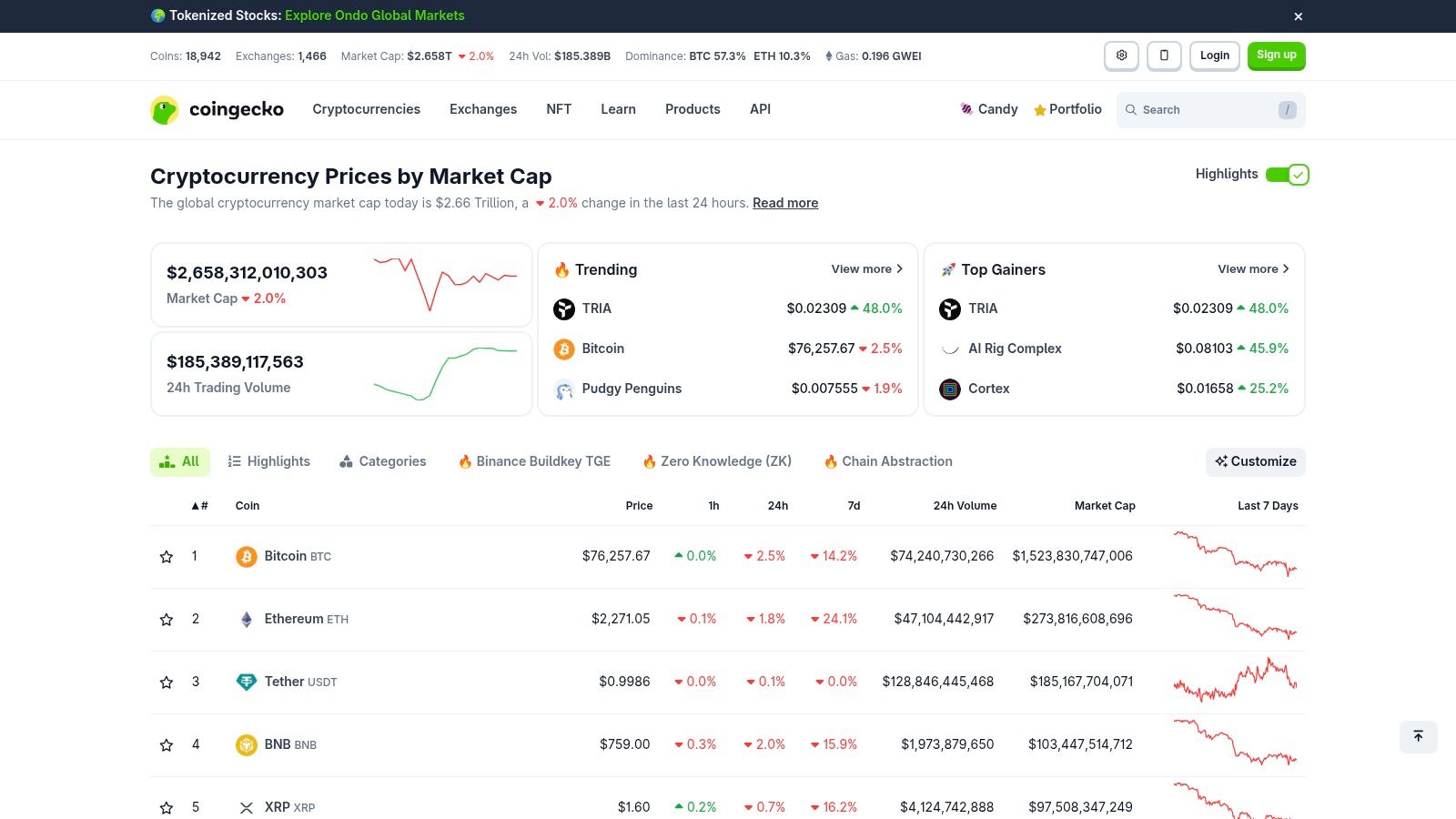The width and height of the screenshot is (1456, 819).
Task: Open the Candy rewards page
Action: pyautogui.click(x=988, y=109)
